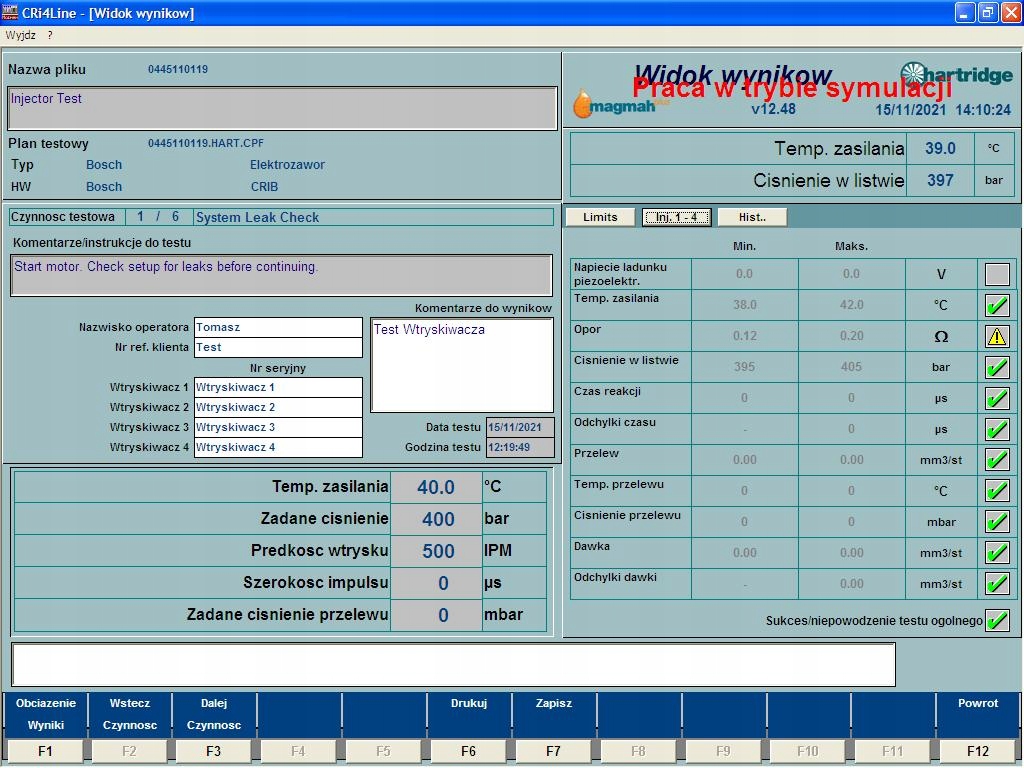This screenshot has width=1024, height=768.
Task: Switch to the Limits tab
Action: click(600, 217)
